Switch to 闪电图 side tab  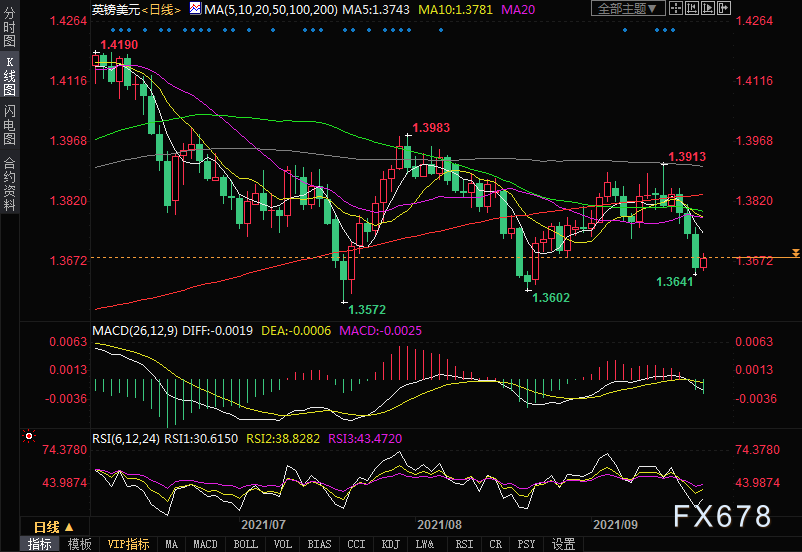[x=9, y=125]
